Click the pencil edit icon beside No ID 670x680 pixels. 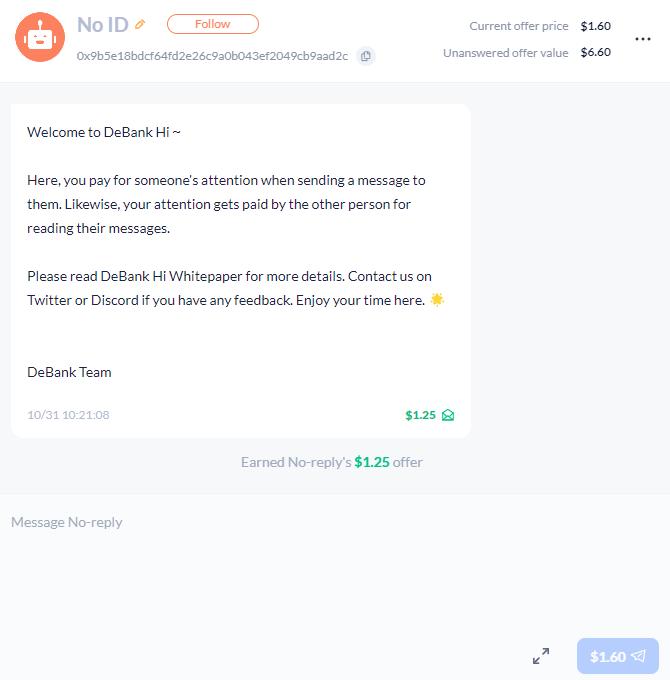[x=141, y=24]
